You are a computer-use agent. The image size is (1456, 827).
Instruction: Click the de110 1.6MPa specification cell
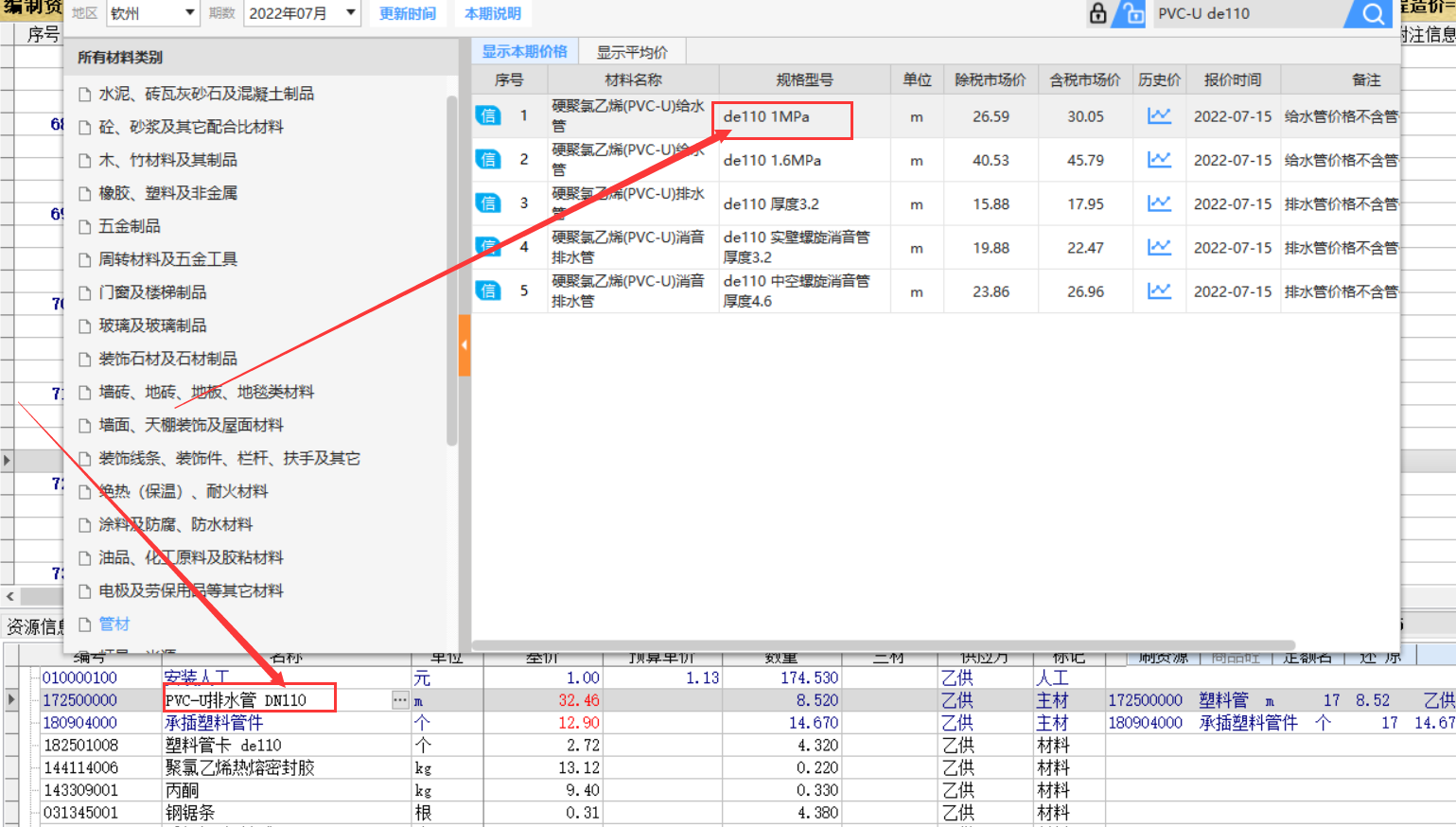tap(804, 160)
